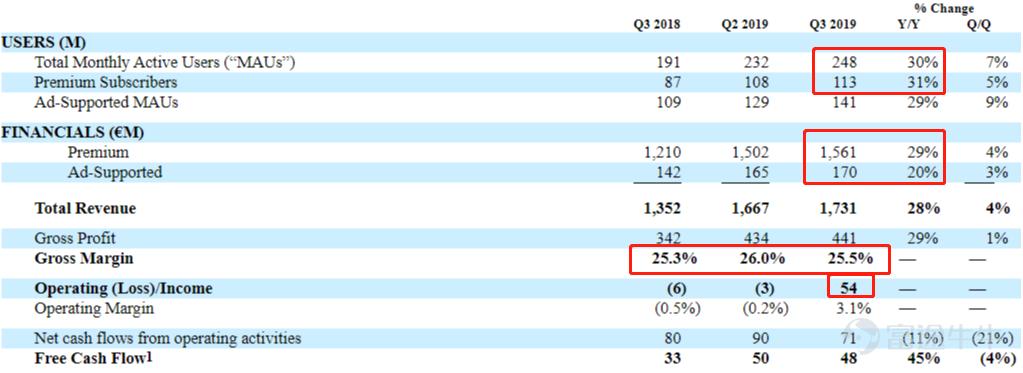This screenshot has height=373, width=1023.
Task: Click the Free Cash Flow row label
Action: pyautogui.click(x=97, y=358)
